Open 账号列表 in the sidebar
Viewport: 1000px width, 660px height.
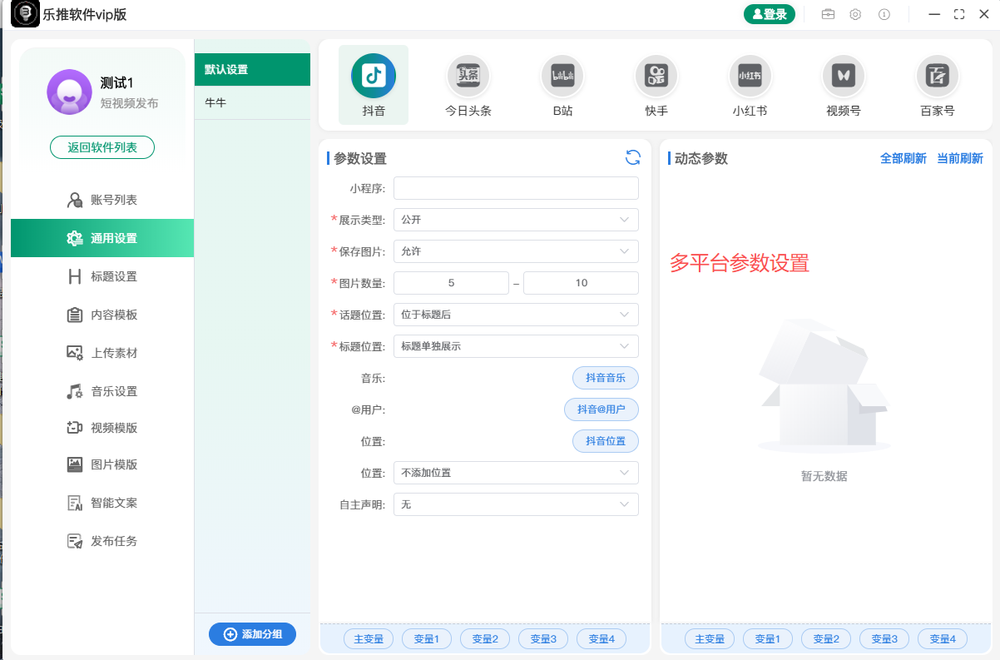[x=101, y=199]
